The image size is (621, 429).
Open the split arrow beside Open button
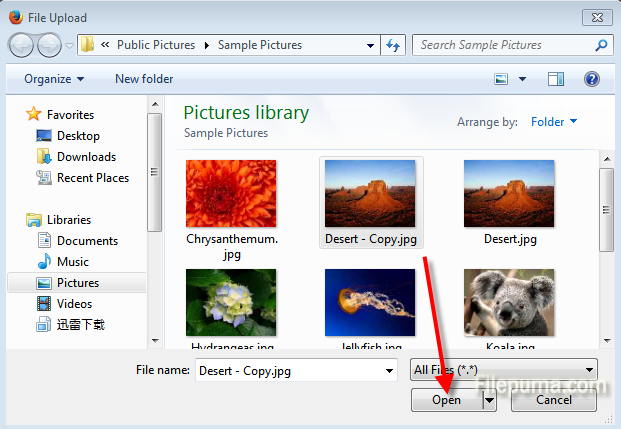[x=490, y=400]
